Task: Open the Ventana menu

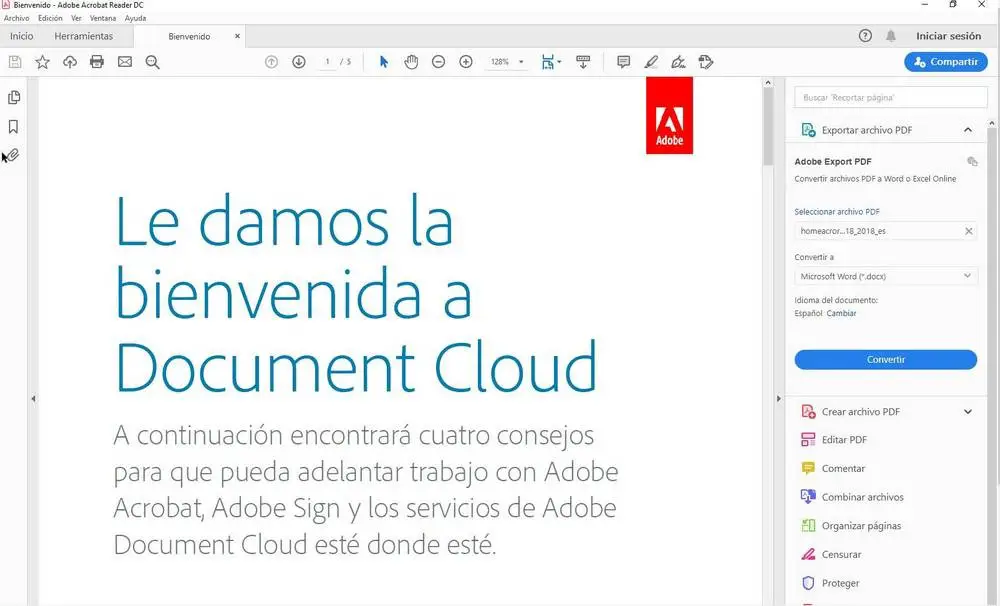Action: [x=103, y=18]
